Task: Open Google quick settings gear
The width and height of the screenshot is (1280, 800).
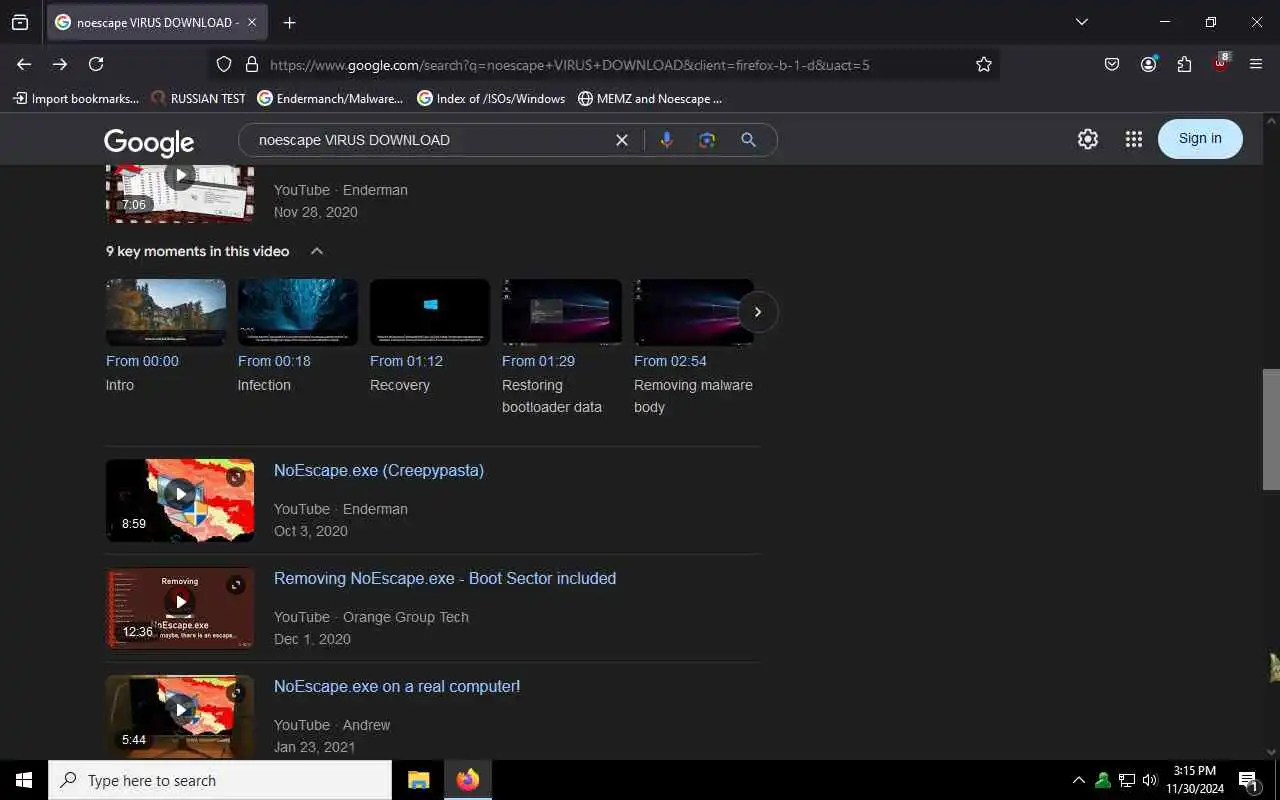Action: pos(1088,139)
